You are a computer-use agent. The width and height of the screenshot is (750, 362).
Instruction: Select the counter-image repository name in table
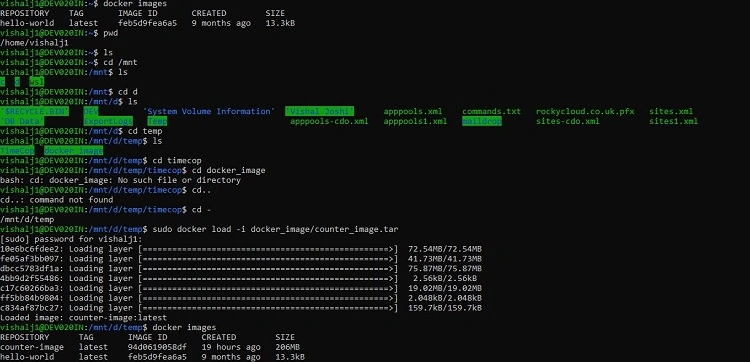coord(32,347)
